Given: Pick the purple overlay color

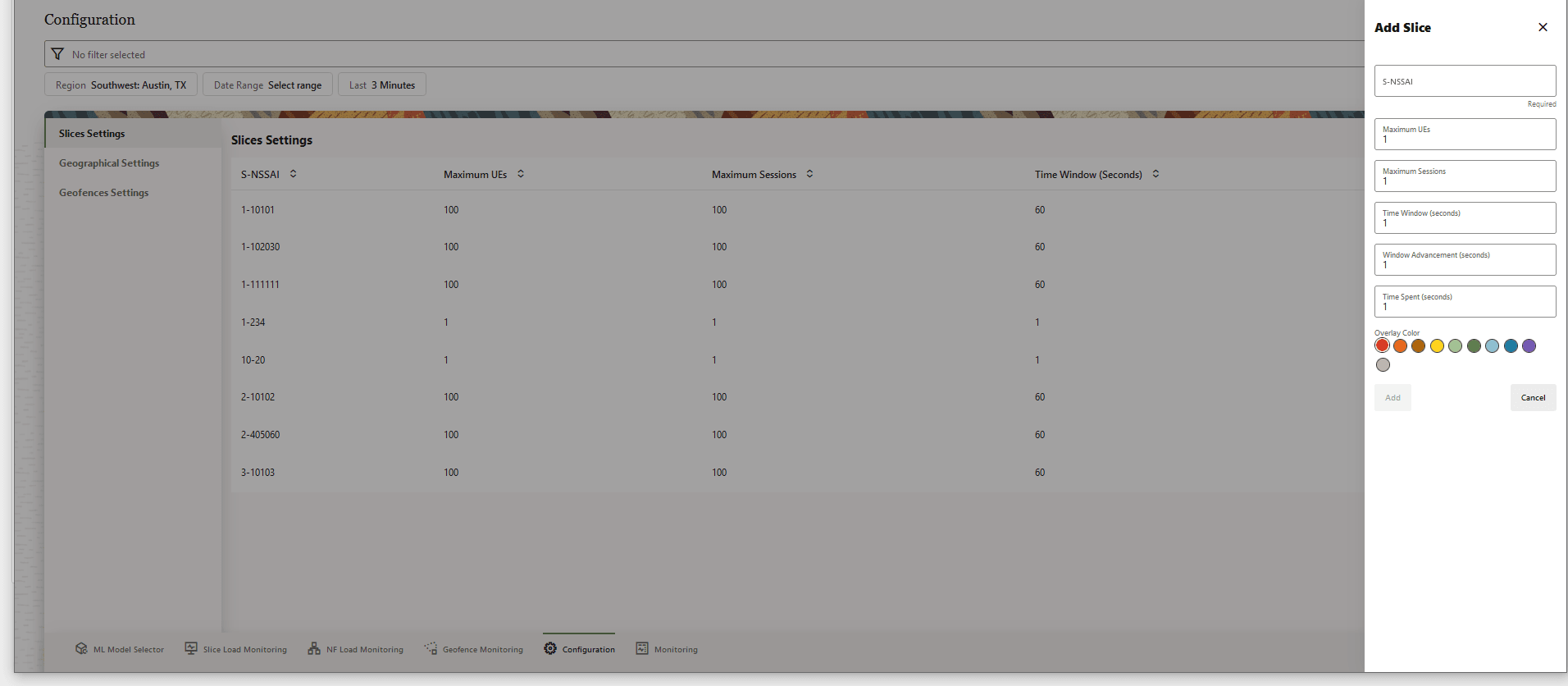Looking at the screenshot, I should pos(1529,345).
